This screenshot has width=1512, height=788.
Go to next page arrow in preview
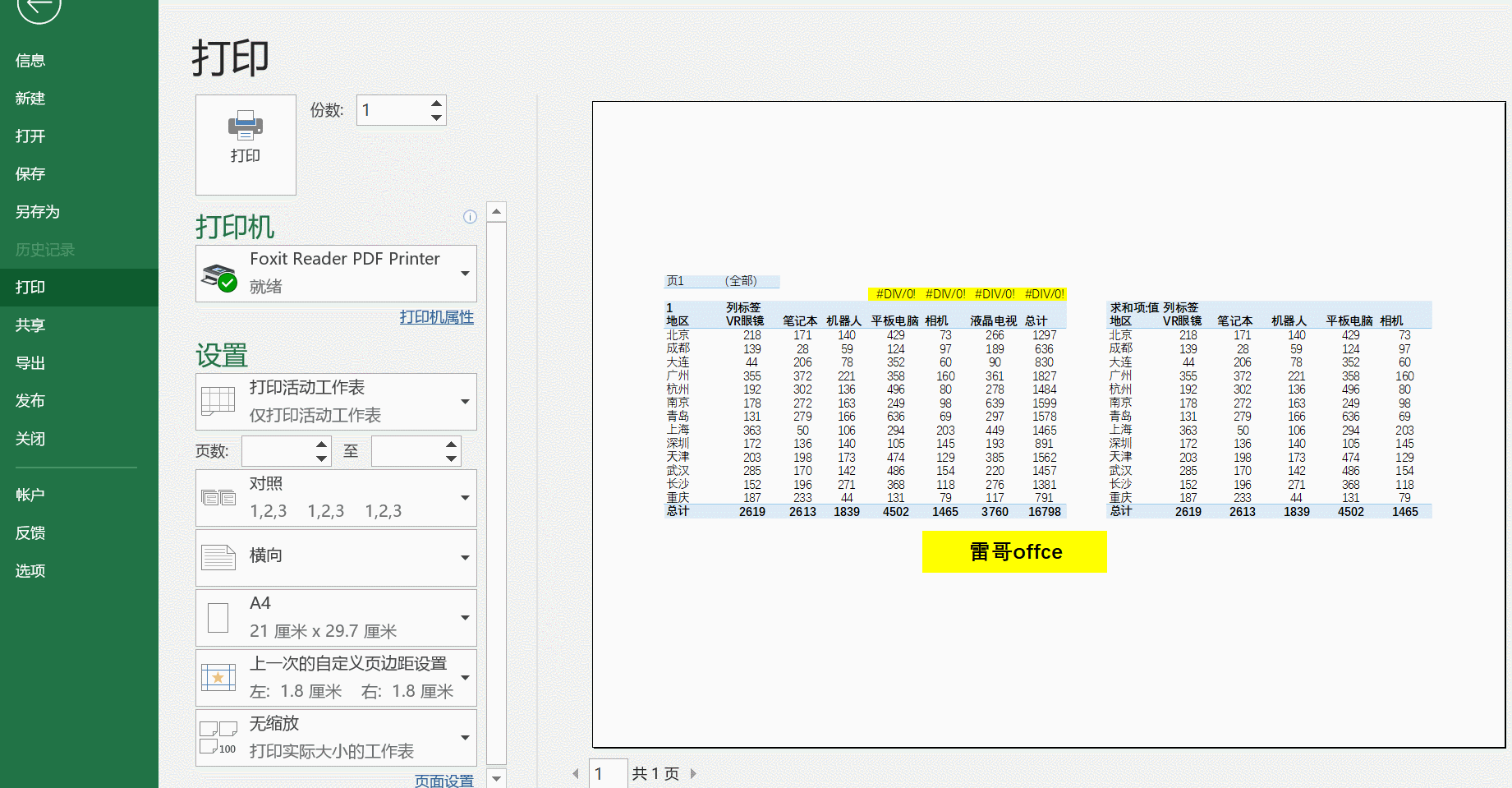click(693, 773)
